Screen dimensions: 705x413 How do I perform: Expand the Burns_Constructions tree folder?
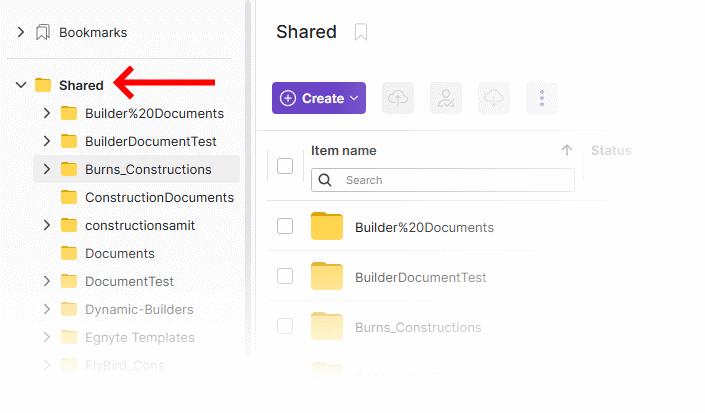pyautogui.click(x=47, y=169)
